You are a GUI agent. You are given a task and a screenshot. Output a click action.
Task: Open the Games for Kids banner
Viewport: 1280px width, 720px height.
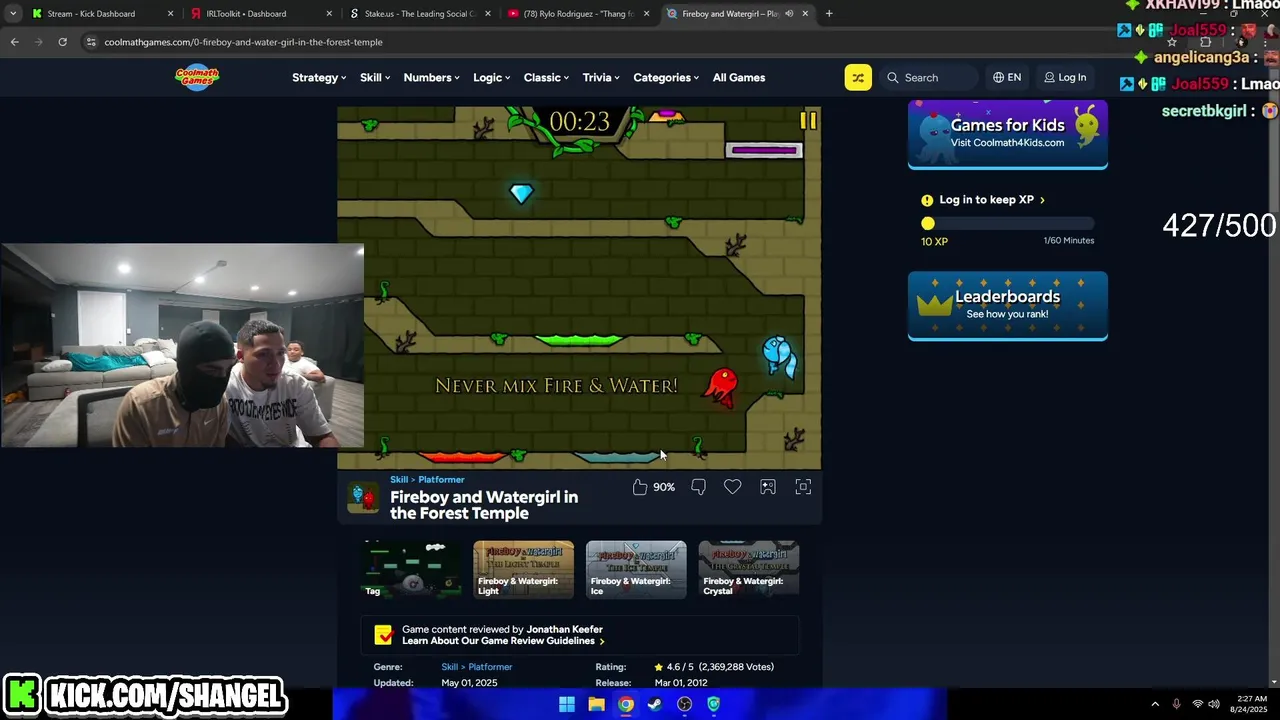pyautogui.click(x=1007, y=134)
